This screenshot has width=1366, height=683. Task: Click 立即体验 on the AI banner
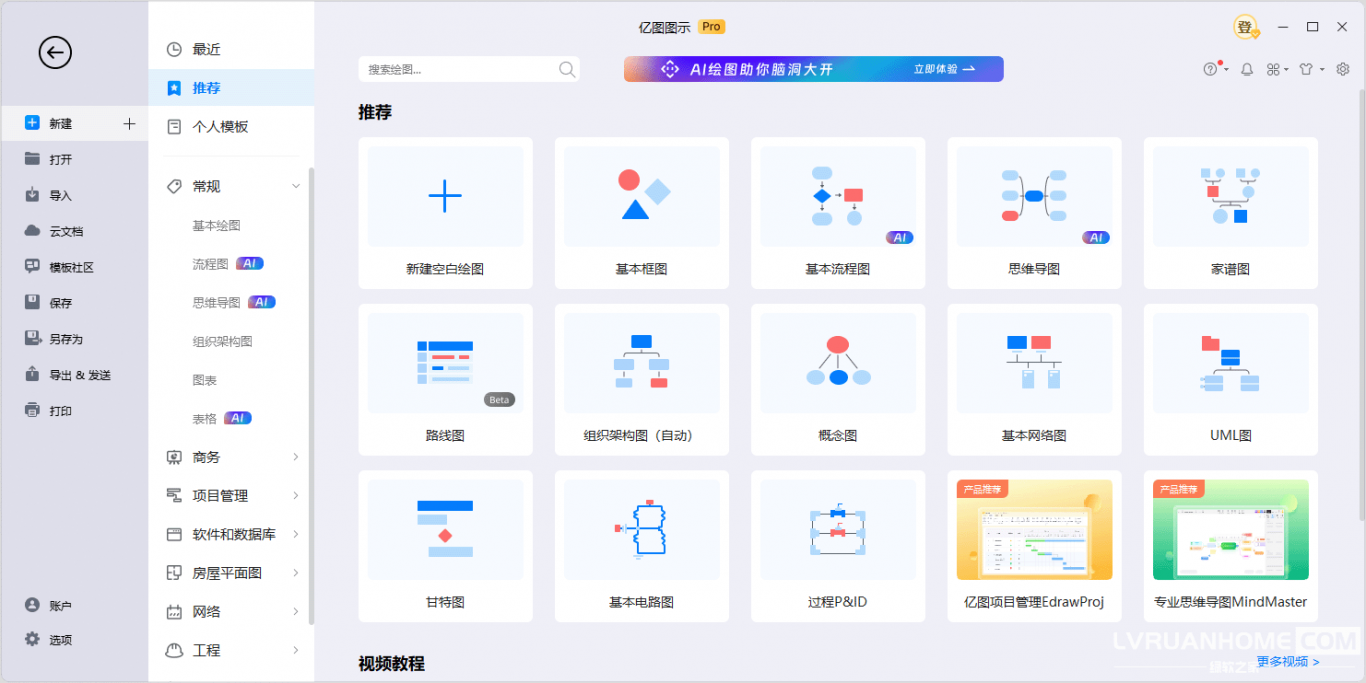tap(943, 69)
